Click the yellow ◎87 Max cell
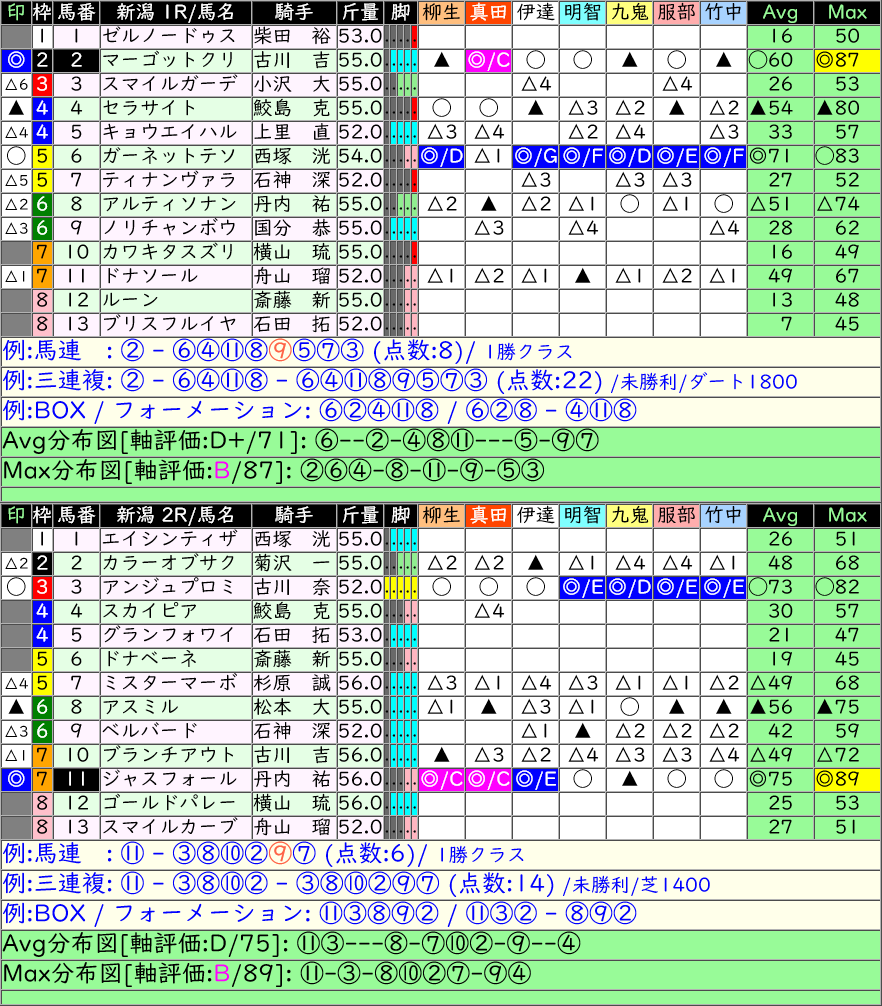Screen dimensions: 882x1006 [846, 60]
